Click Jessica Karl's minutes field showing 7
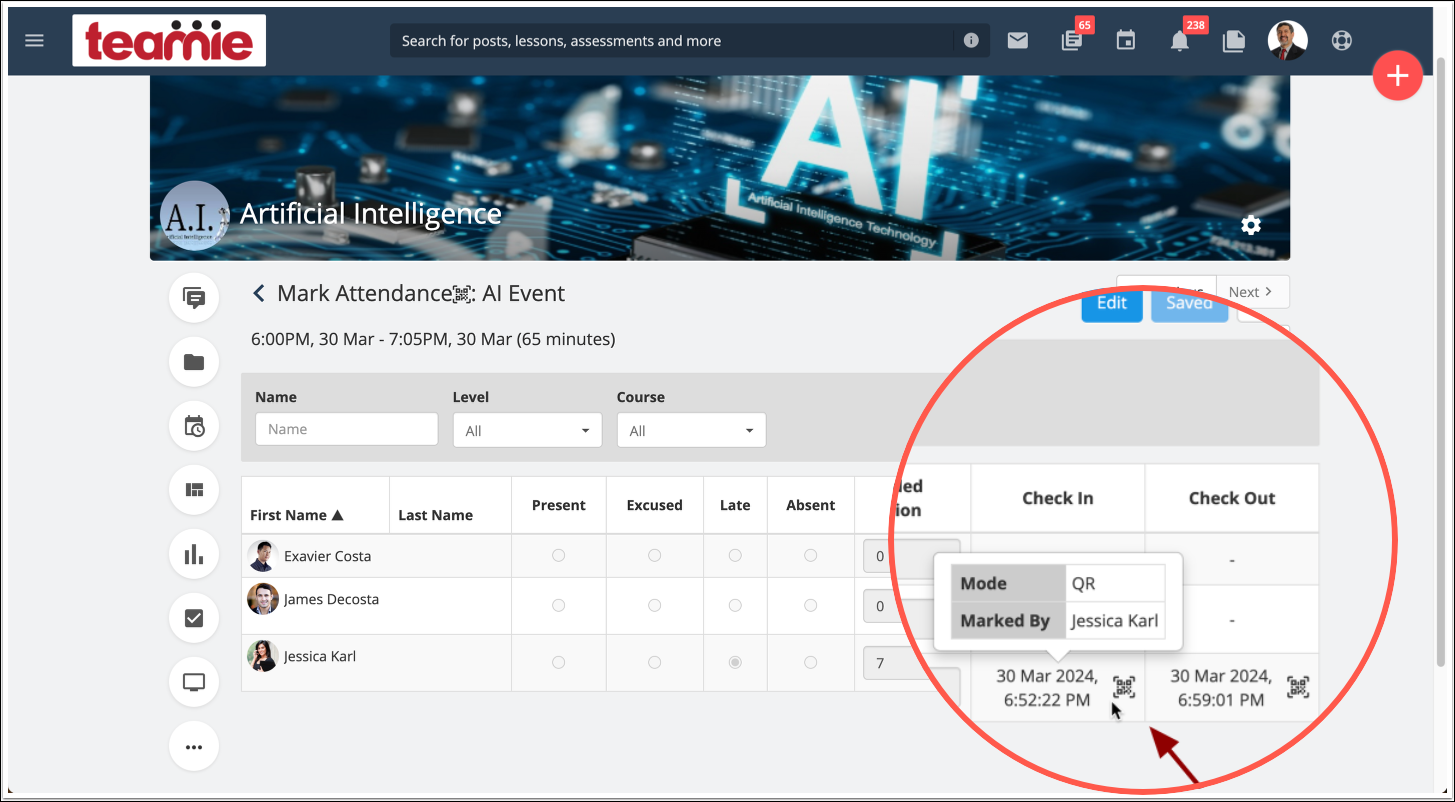Screen dimensions: 1455x802 [911, 663]
